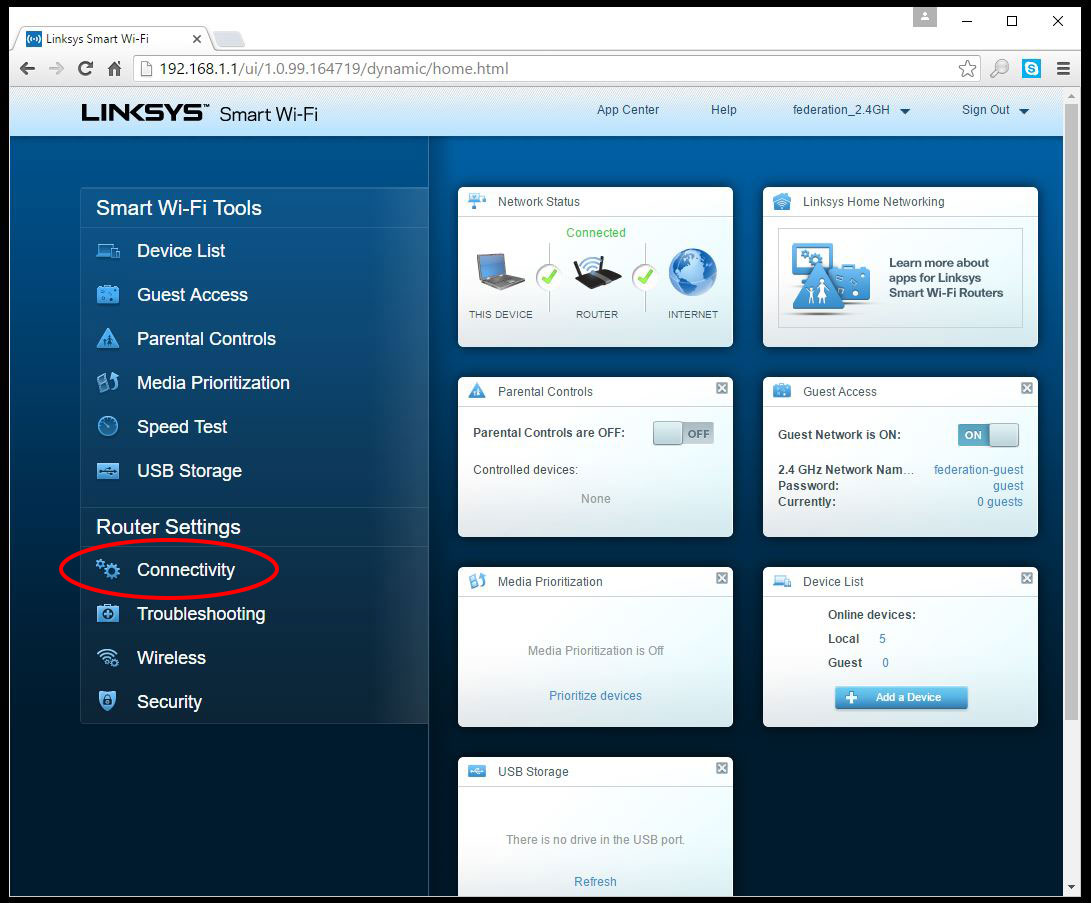Toggle Parental Controls OFF switch
1091x903 pixels.
click(x=683, y=433)
